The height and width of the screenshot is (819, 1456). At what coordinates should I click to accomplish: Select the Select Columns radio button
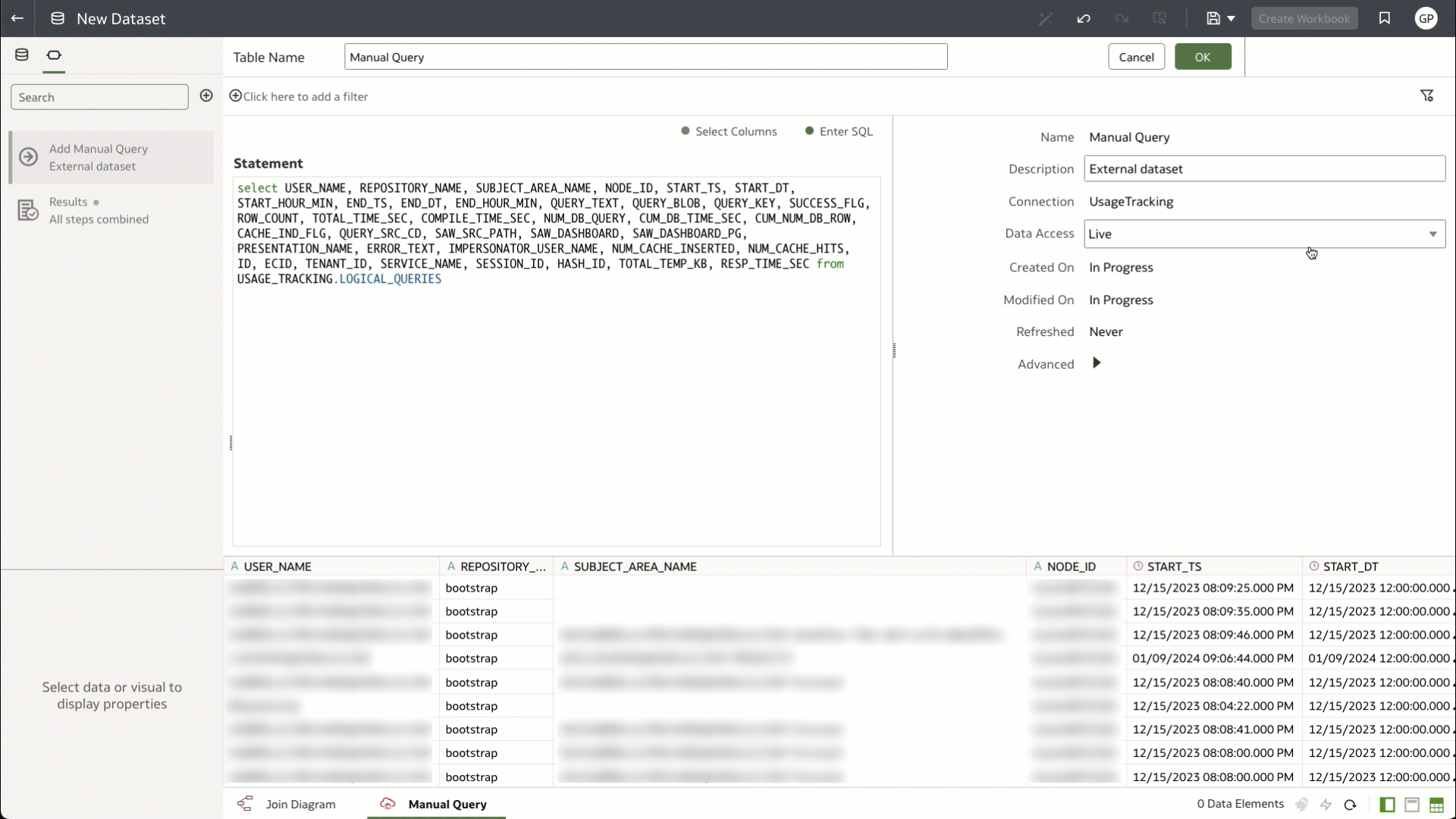[683, 131]
